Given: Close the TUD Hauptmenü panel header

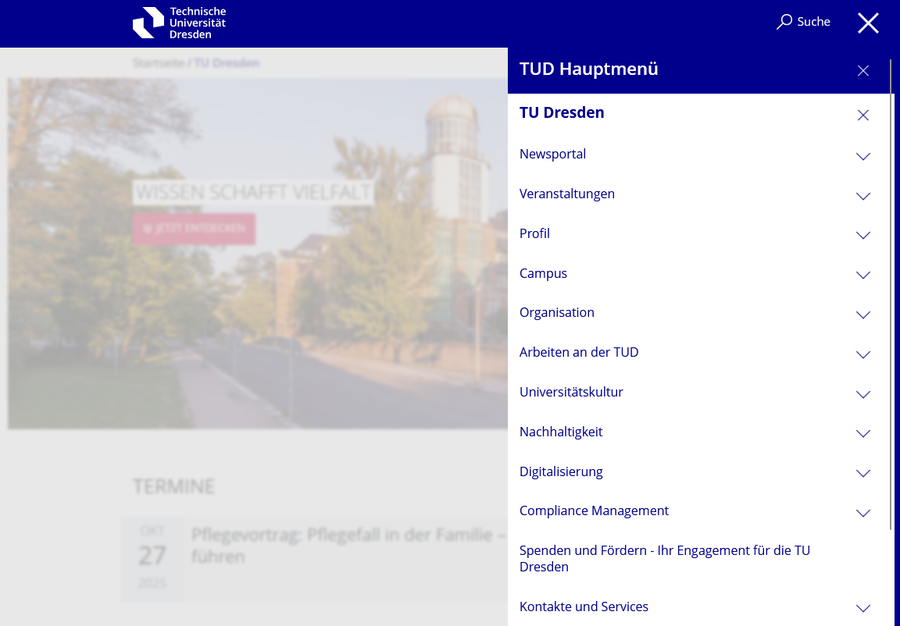Looking at the screenshot, I should (863, 71).
